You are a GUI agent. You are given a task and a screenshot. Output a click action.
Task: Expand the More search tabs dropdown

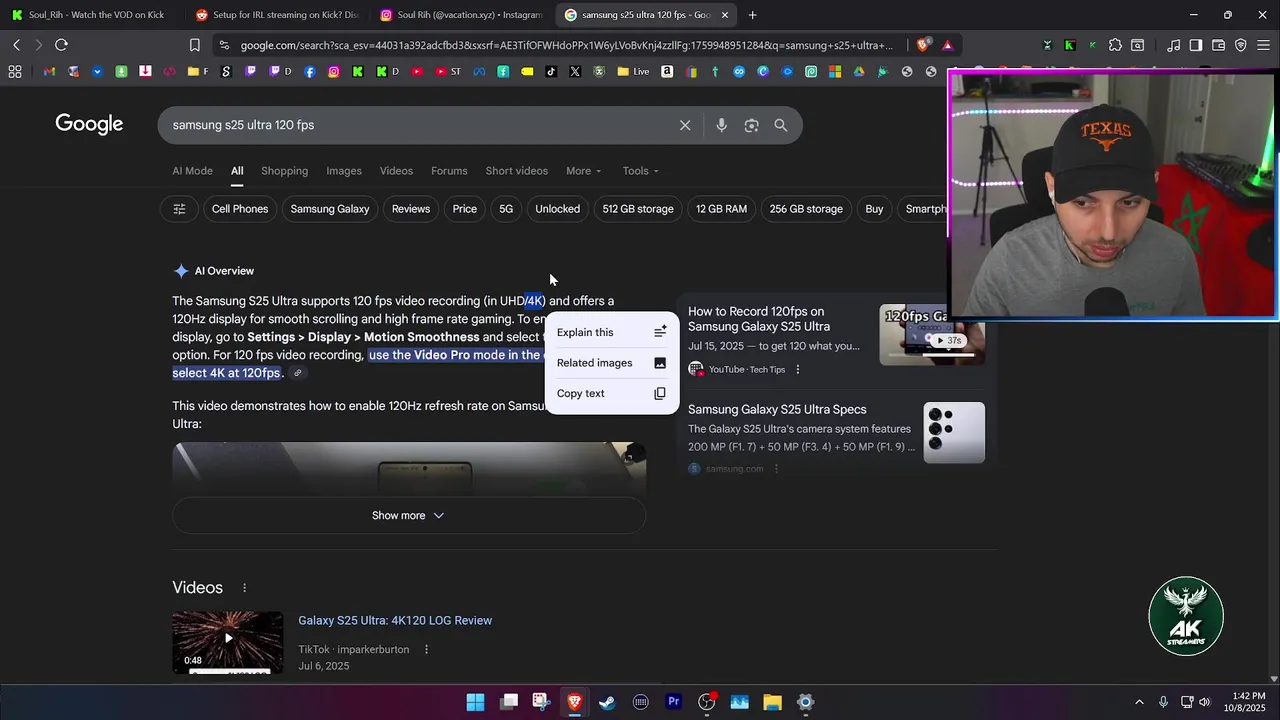[584, 171]
